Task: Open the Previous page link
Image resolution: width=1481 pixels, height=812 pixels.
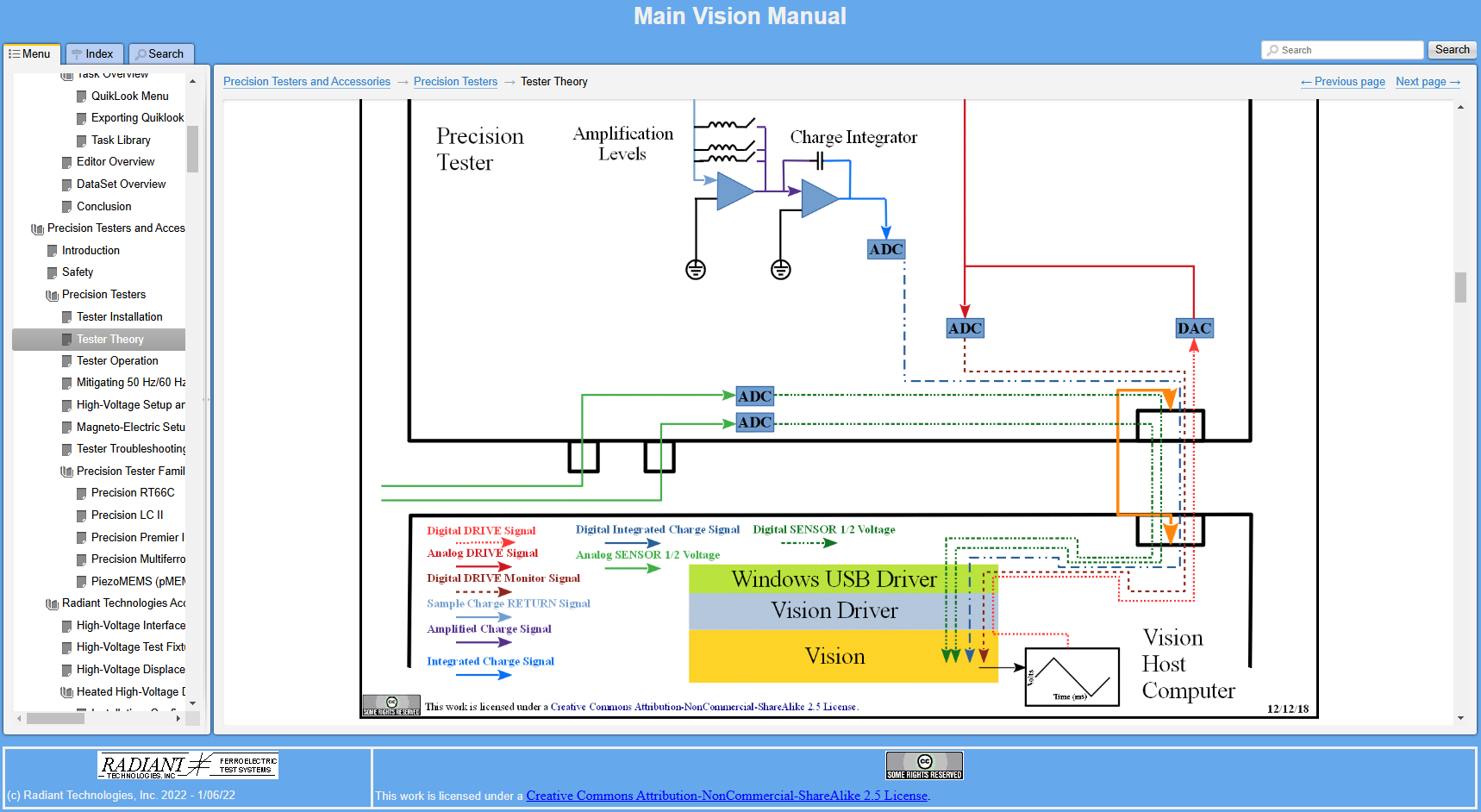Action: [1343, 82]
